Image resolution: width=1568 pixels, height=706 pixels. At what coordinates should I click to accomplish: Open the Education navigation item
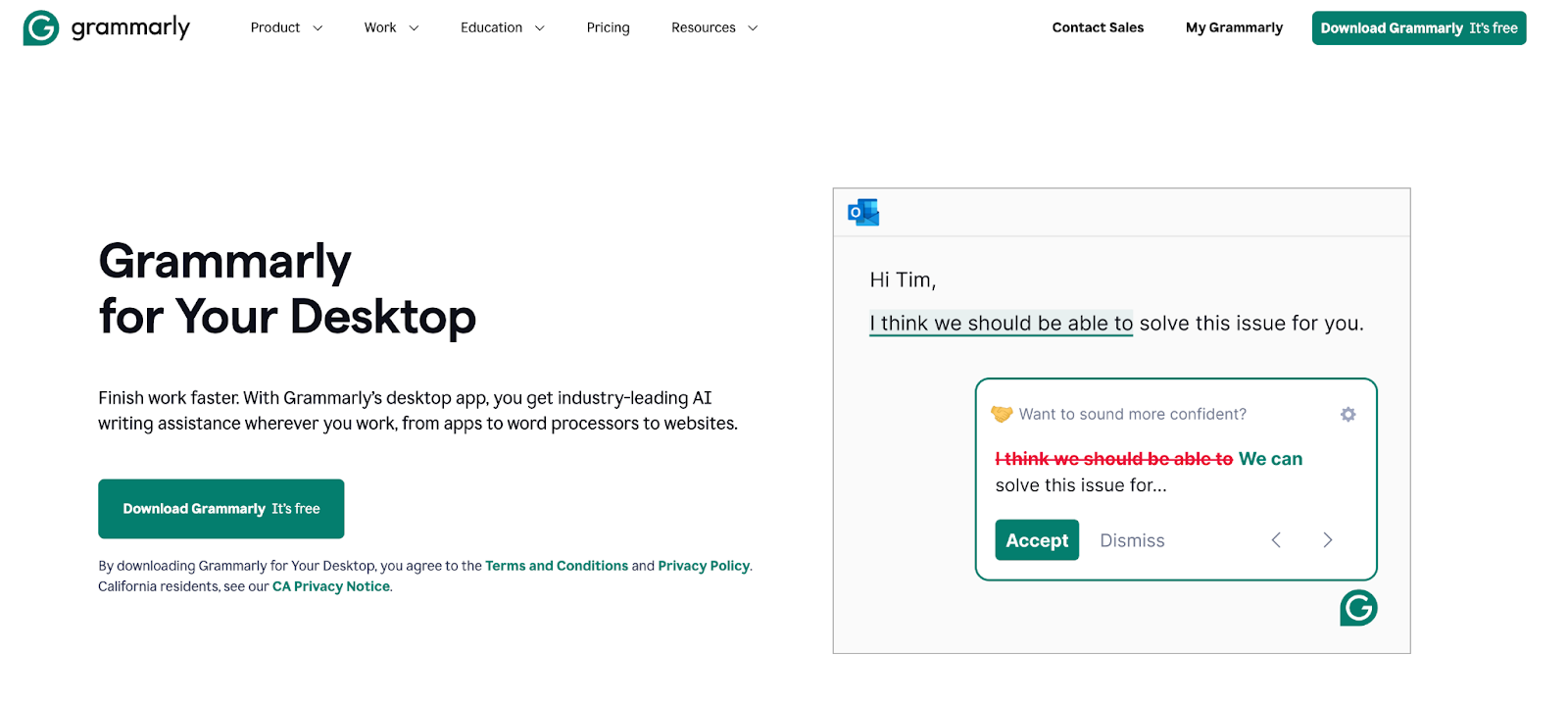(492, 27)
